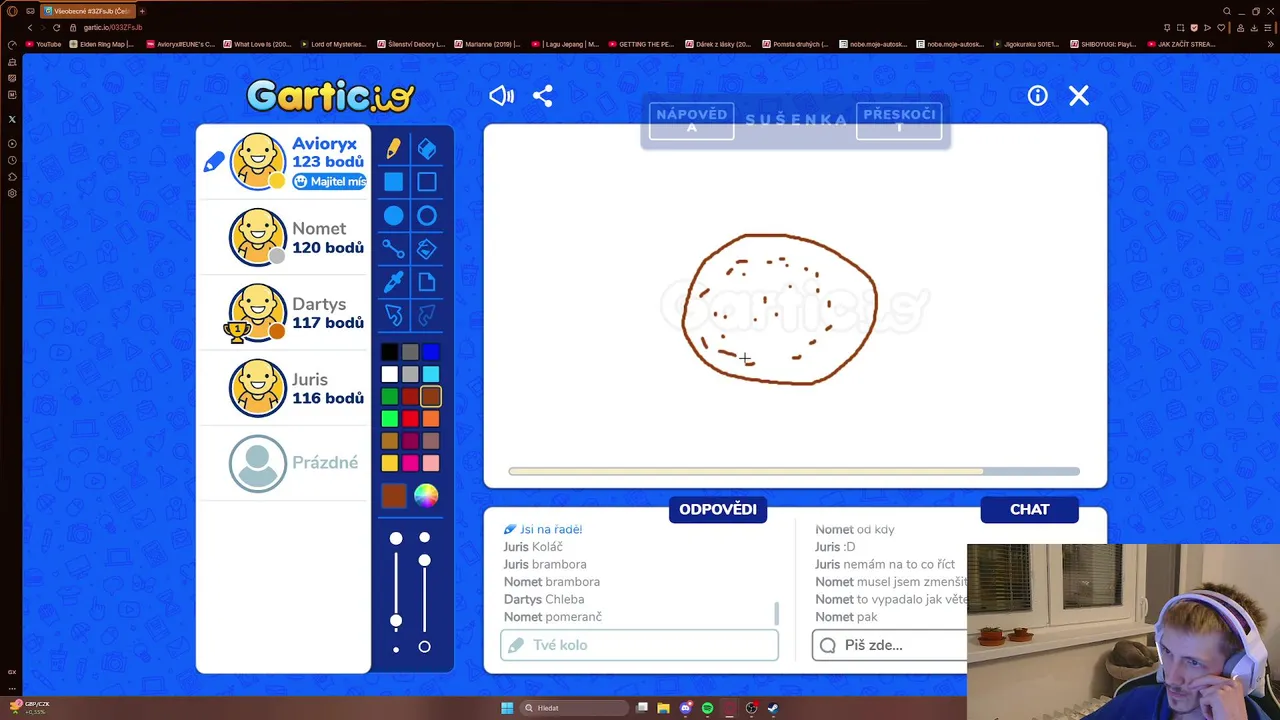Click the answers list scrollbar
Viewport: 1280px width, 720px height.
point(777,613)
